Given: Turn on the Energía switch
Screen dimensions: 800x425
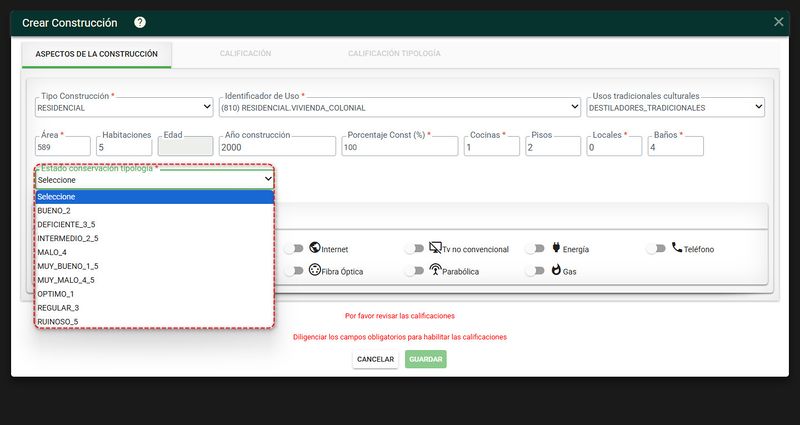Looking at the screenshot, I should click(535, 249).
